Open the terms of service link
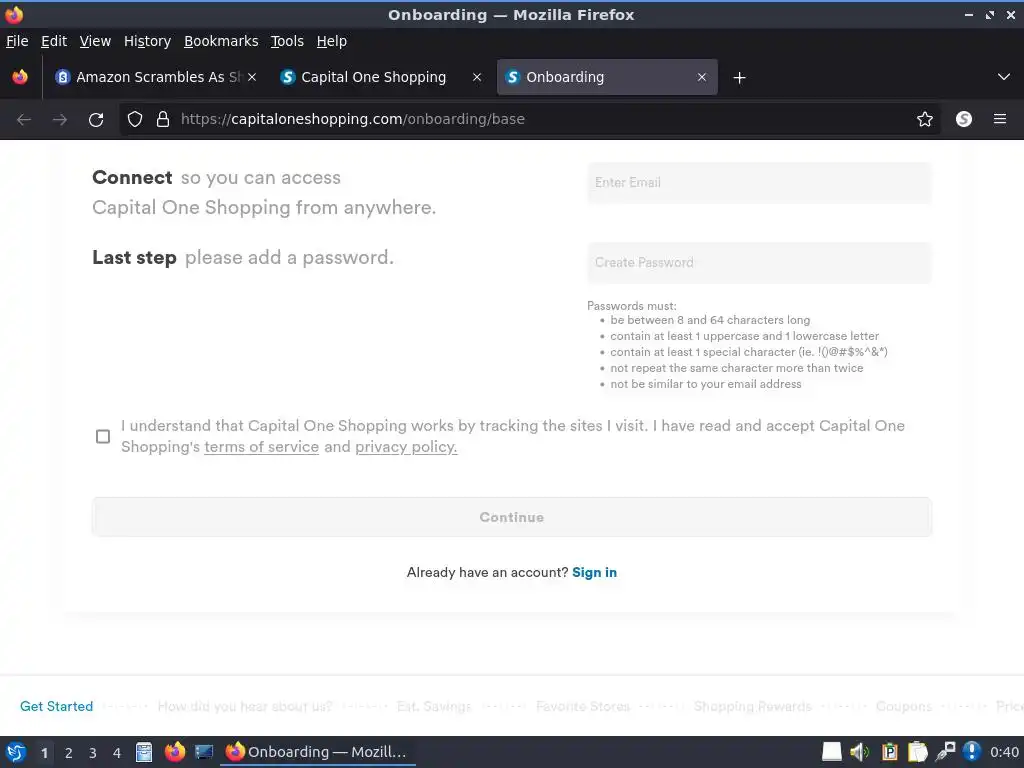Screen dimensions: 1024x768 point(261,447)
